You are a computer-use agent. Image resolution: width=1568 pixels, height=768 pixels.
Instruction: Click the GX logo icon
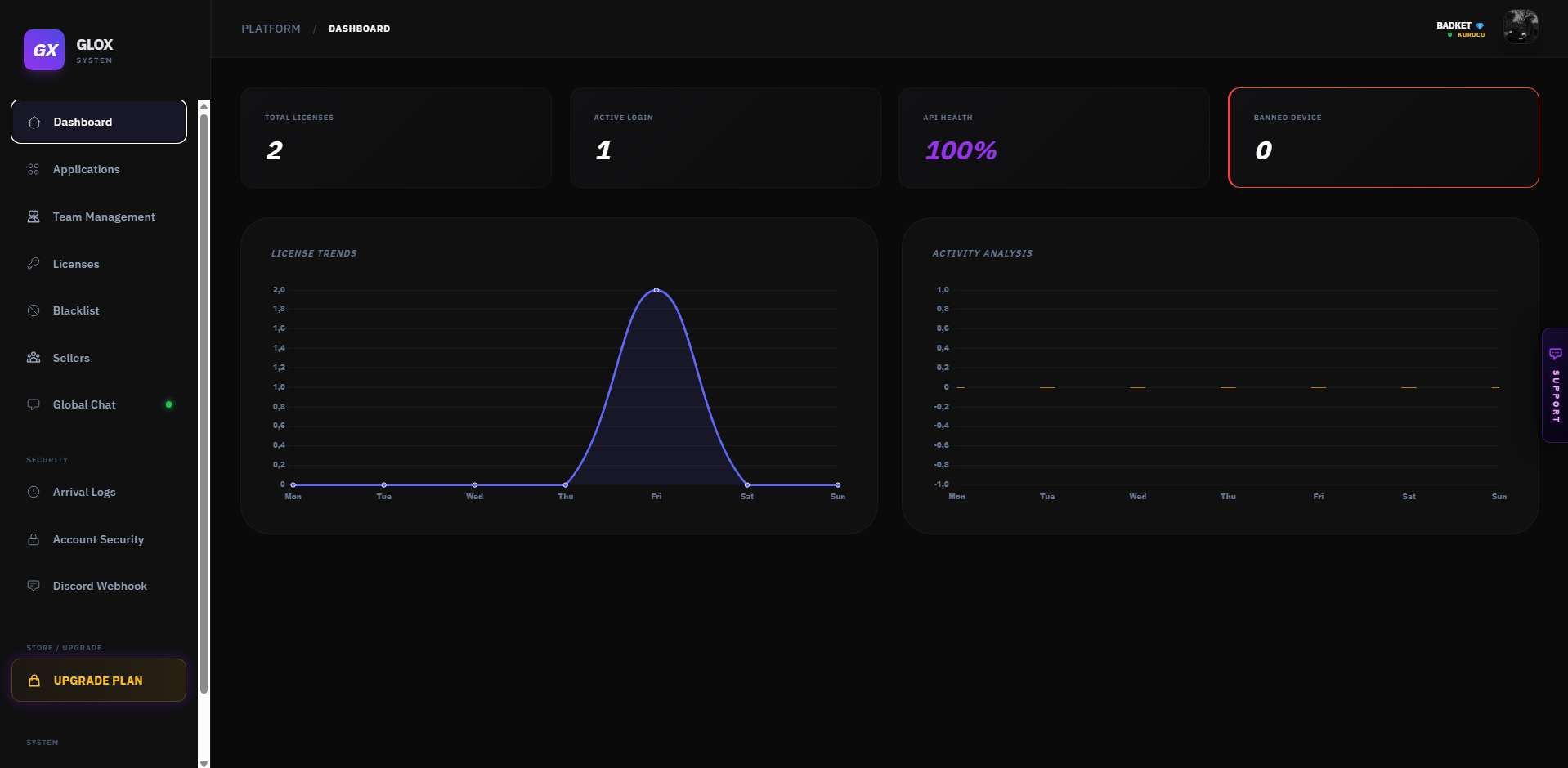[44, 50]
